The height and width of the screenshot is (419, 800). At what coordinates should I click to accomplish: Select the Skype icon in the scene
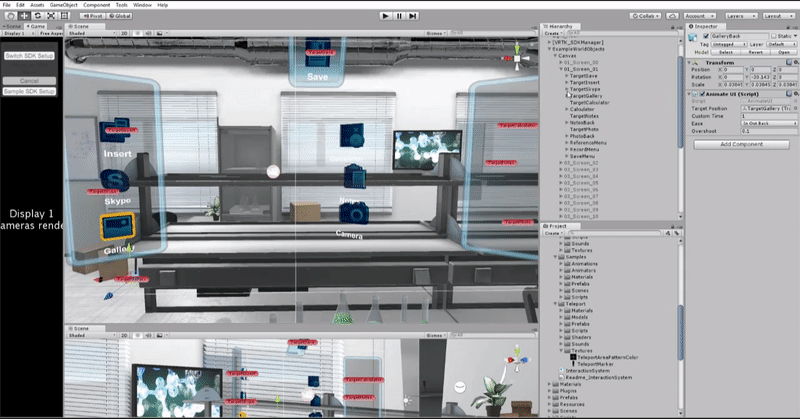click(115, 181)
